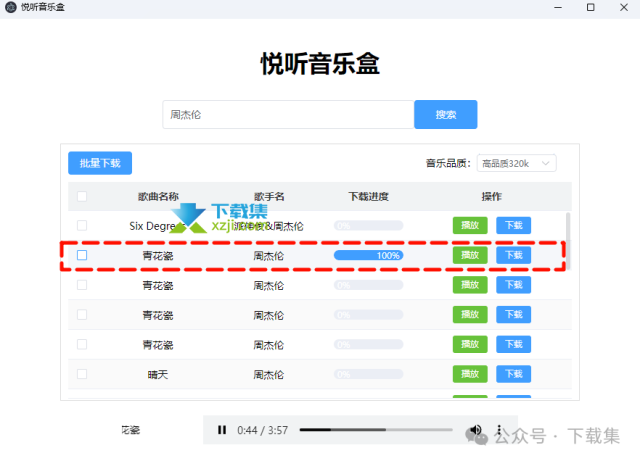Click the 批量下载 batch download button
The image size is (640, 461).
[100, 163]
